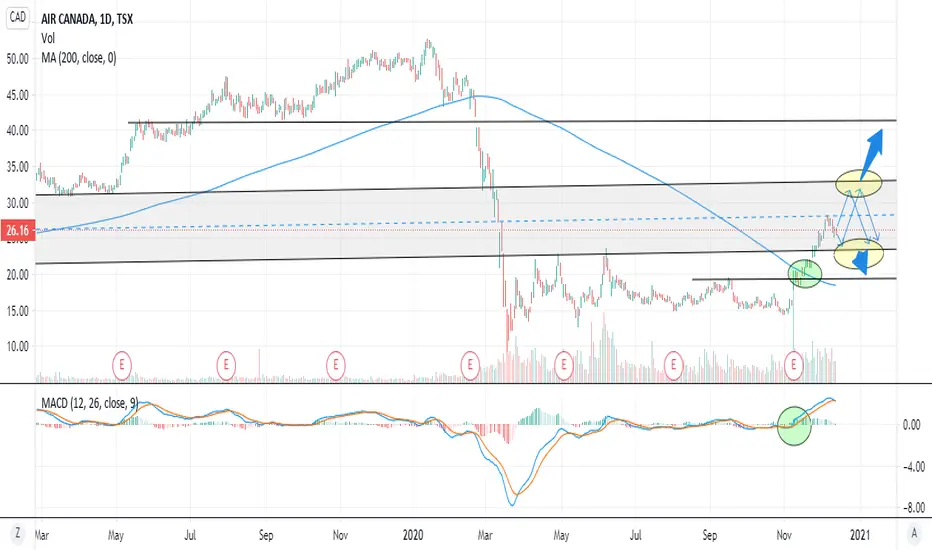Image resolution: width=932 pixels, height=550 pixels.
Task: Click the 15.00 price axis label
Action: pyautogui.click(x=17, y=311)
